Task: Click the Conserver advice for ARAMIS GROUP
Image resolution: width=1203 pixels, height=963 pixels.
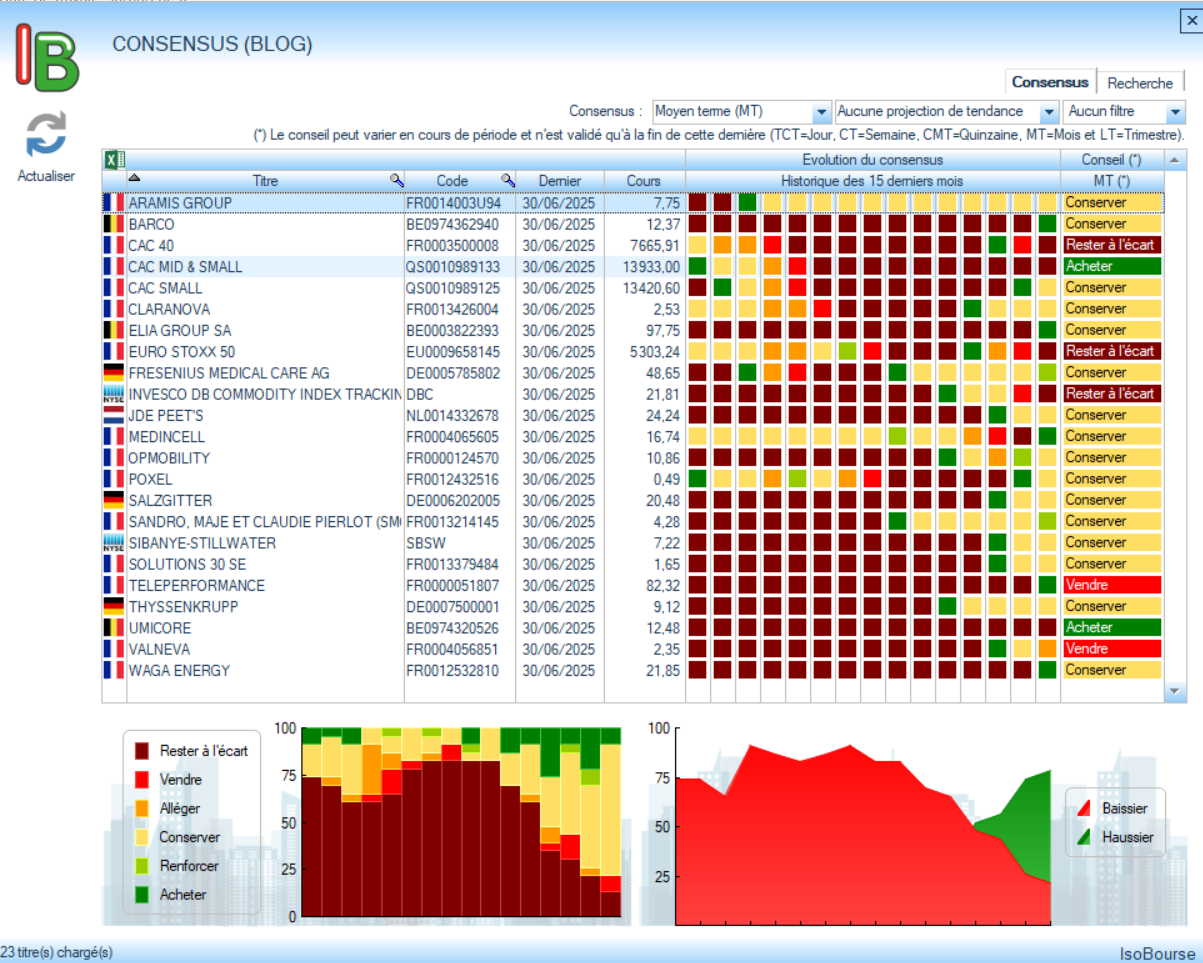Action: click(1112, 203)
